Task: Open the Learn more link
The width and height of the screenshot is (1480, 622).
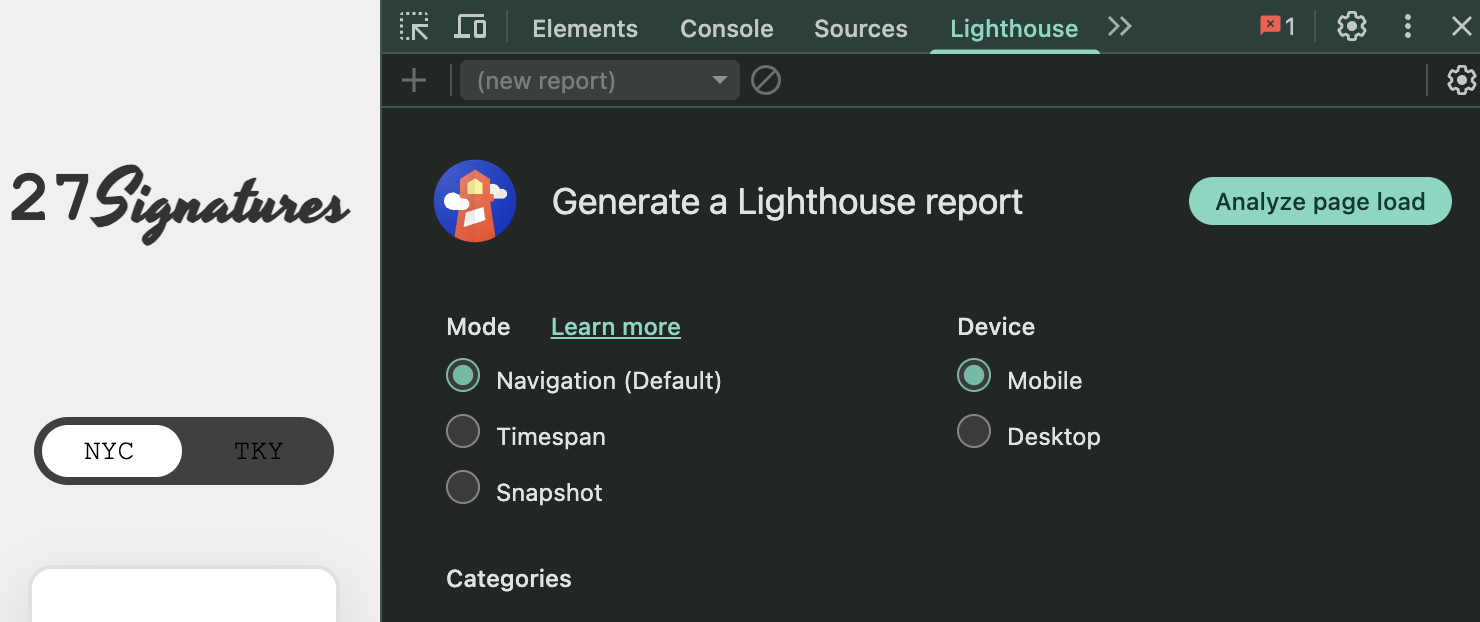Action: [616, 327]
